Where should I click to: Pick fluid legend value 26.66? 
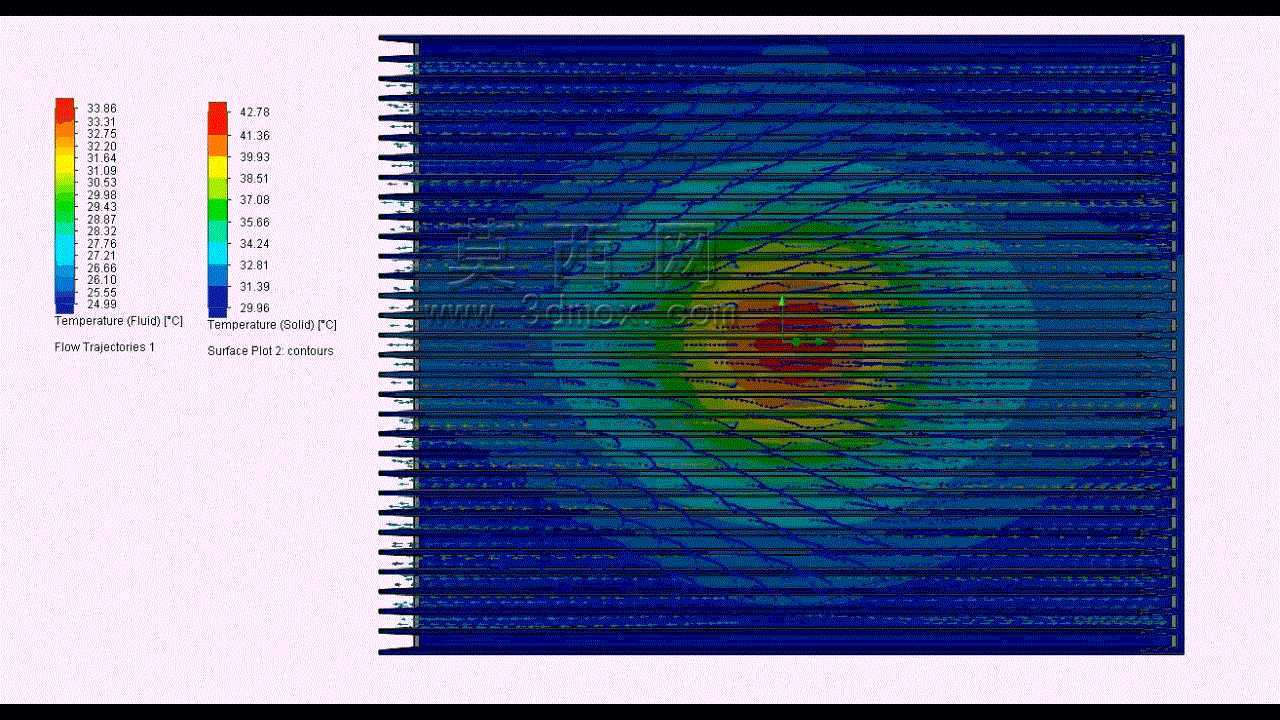102,268
